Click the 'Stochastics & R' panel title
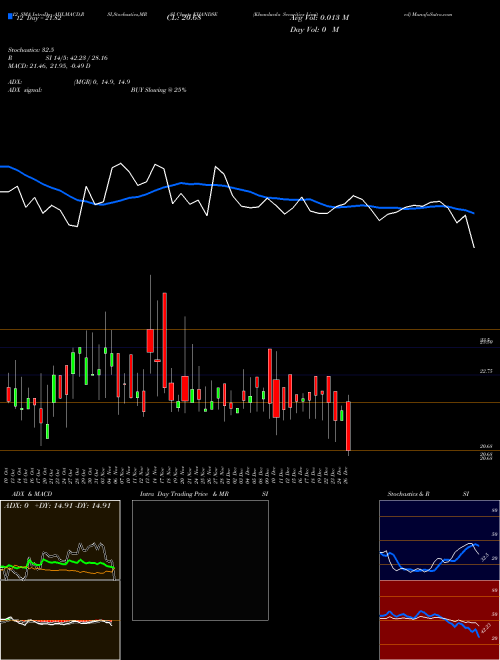The width and height of the screenshot is (500, 660). [408, 494]
